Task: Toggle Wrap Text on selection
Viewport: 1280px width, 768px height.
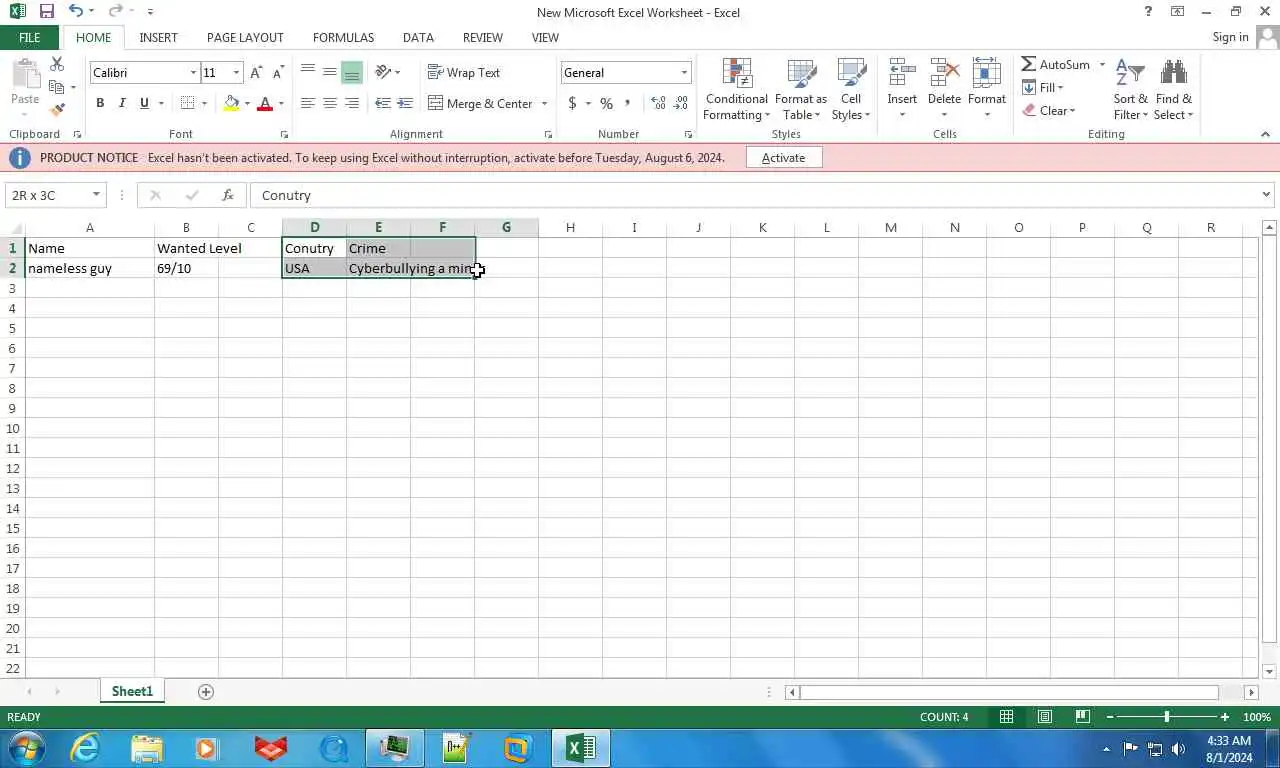Action: (x=464, y=72)
